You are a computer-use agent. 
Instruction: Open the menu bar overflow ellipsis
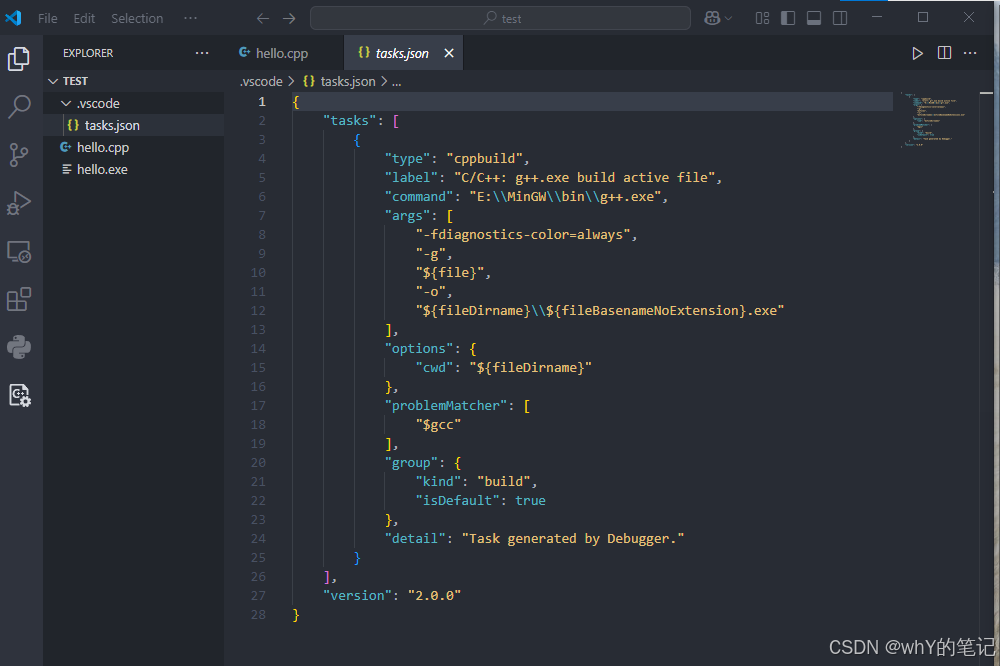[x=190, y=18]
